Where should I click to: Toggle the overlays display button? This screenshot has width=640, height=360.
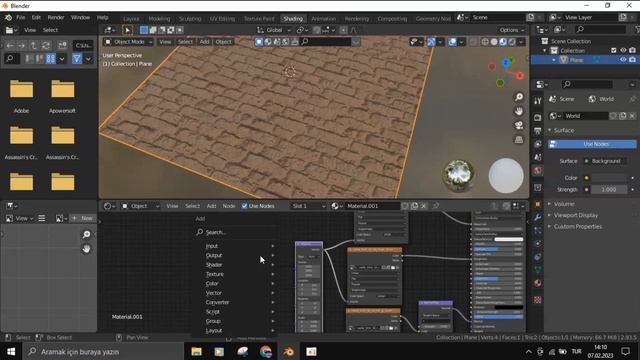coord(452,42)
